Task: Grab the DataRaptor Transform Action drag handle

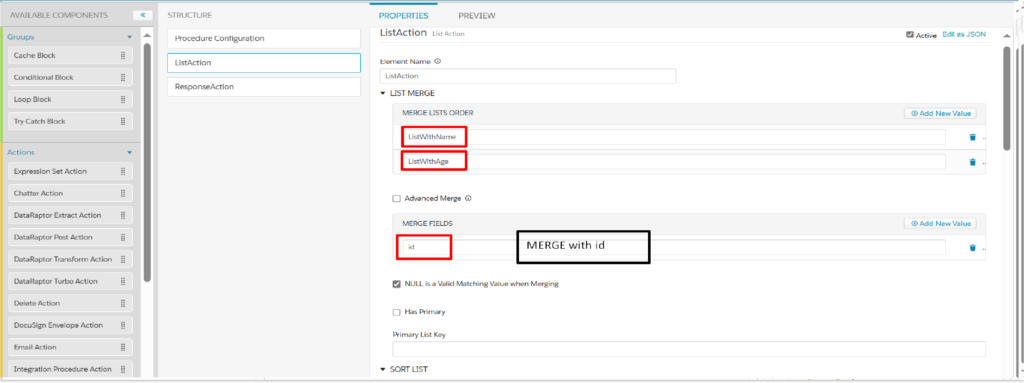Action: [123, 259]
